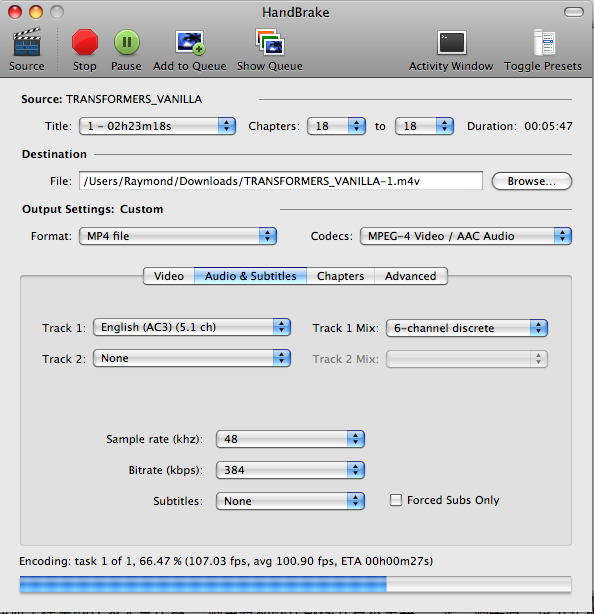This screenshot has width=594, height=614.
Task: Open the starting chapter dropdown
Action: point(336,126)
